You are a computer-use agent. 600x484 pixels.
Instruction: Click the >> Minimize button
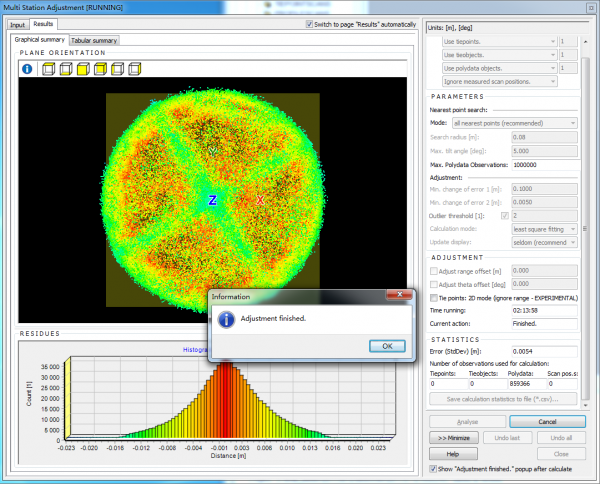[454, 438]
